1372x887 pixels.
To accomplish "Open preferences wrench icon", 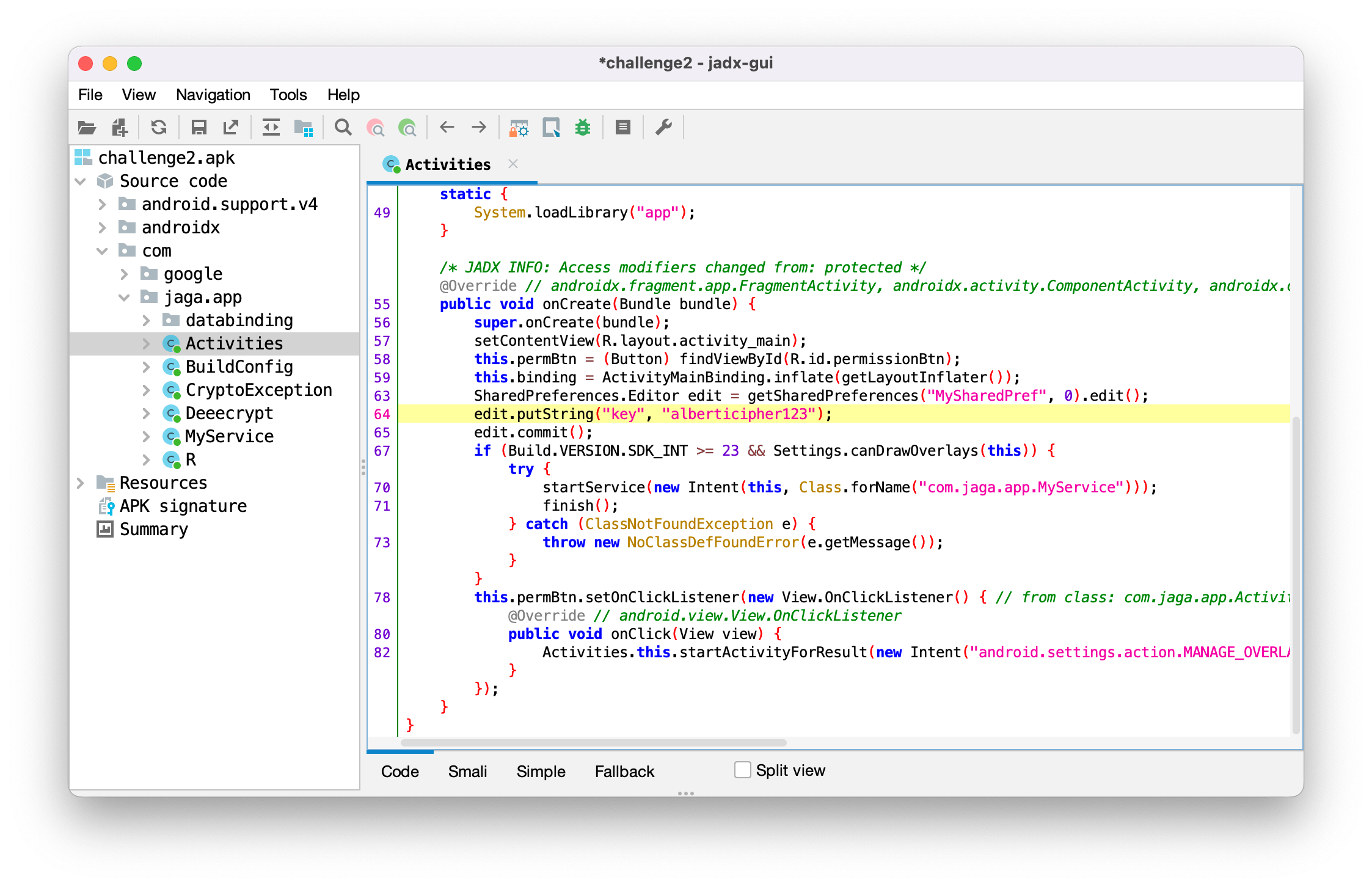I will [663, 128].
